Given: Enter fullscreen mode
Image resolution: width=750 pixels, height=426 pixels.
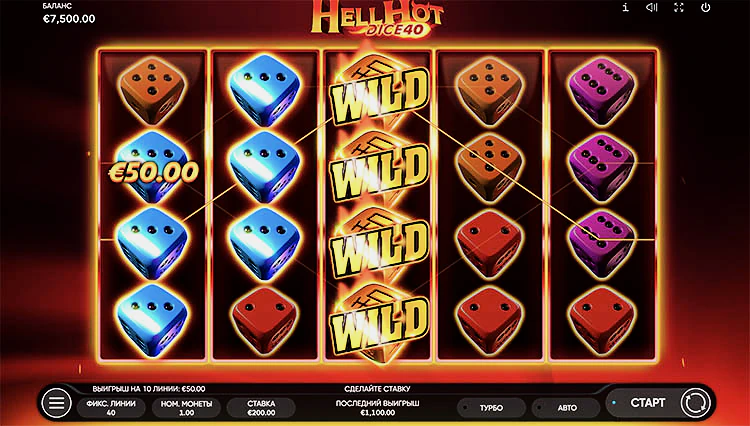Looking at the screenshot, I should click(x=679, y=8).
